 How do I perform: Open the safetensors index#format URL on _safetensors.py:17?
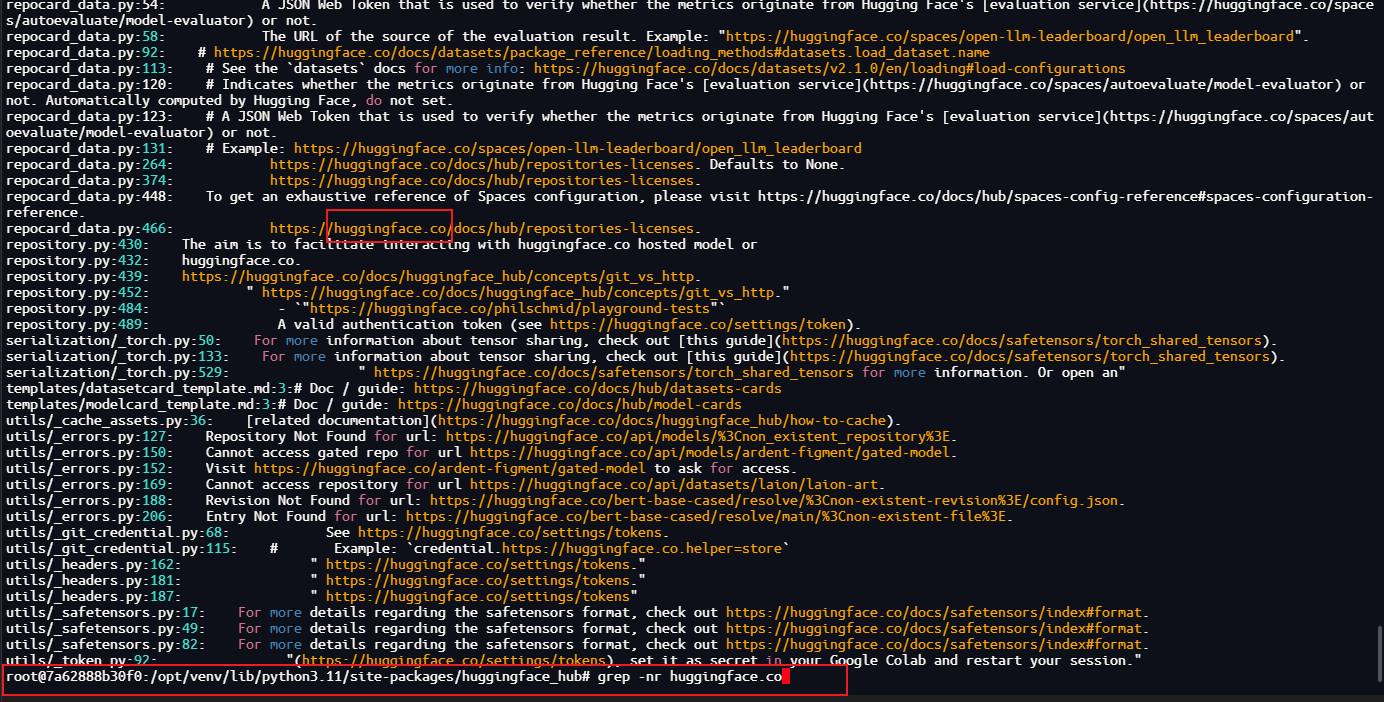(x=934, y=612)
